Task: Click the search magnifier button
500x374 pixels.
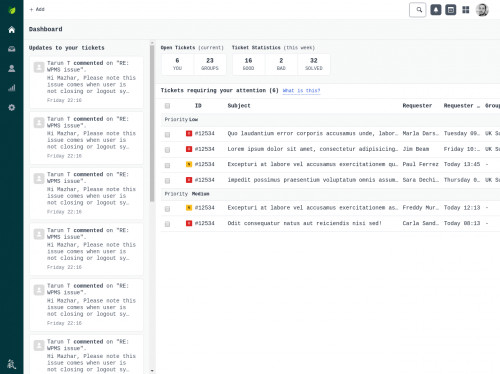Action: point(418,10)
